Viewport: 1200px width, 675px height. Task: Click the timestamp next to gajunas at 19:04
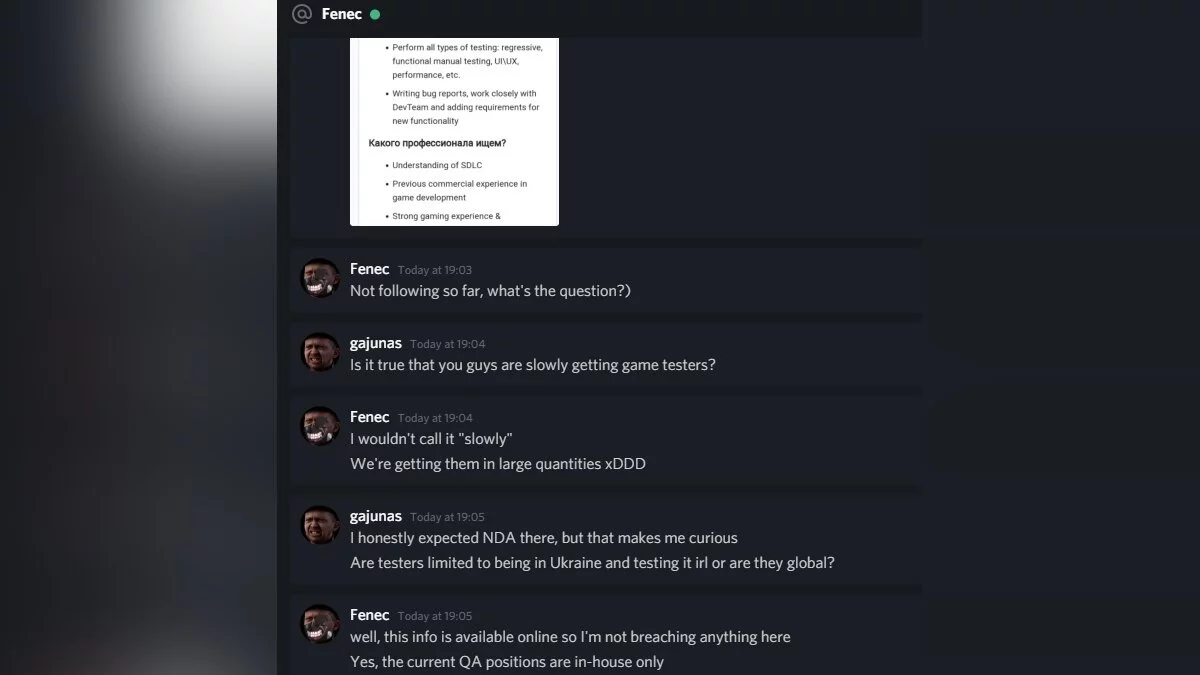pos(447,344)
